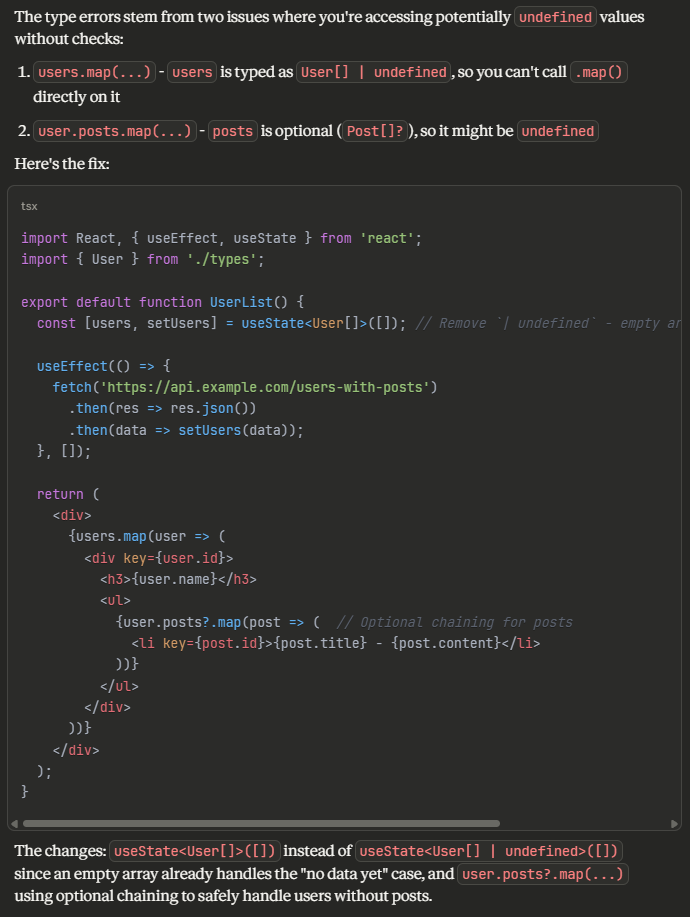Click the users chip in list item 1
Screen dimensions: 690x917
[x=192, y=72]
